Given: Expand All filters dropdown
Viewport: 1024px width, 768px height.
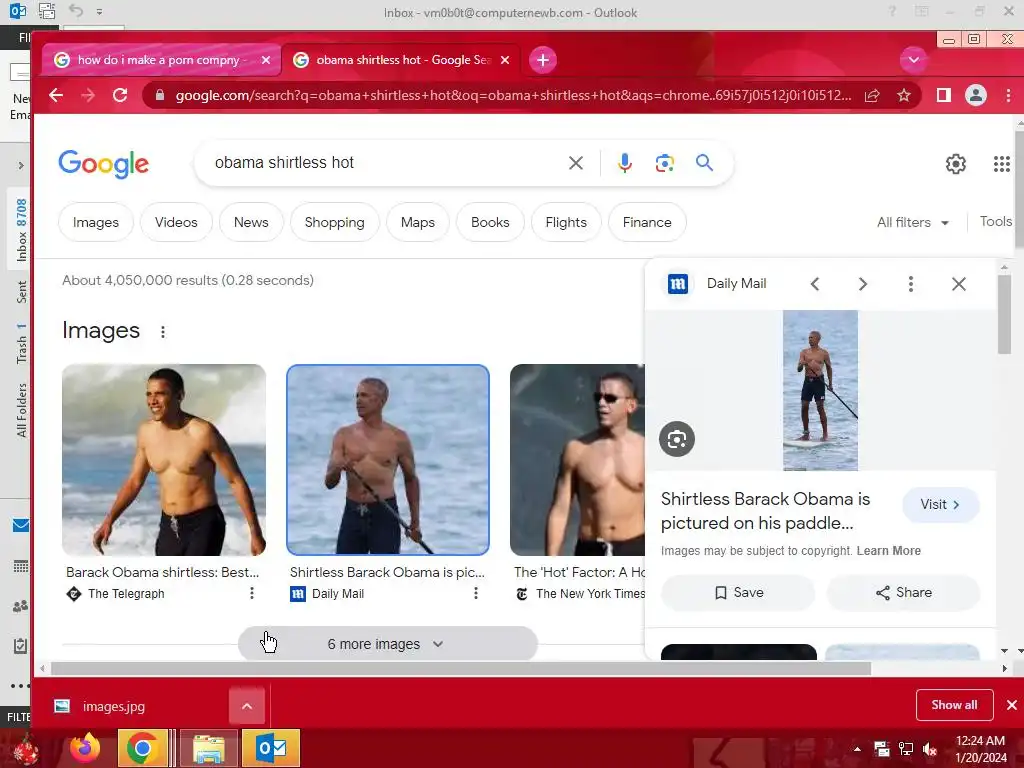Looking at the screenshot, I should [x=912, y=223].
